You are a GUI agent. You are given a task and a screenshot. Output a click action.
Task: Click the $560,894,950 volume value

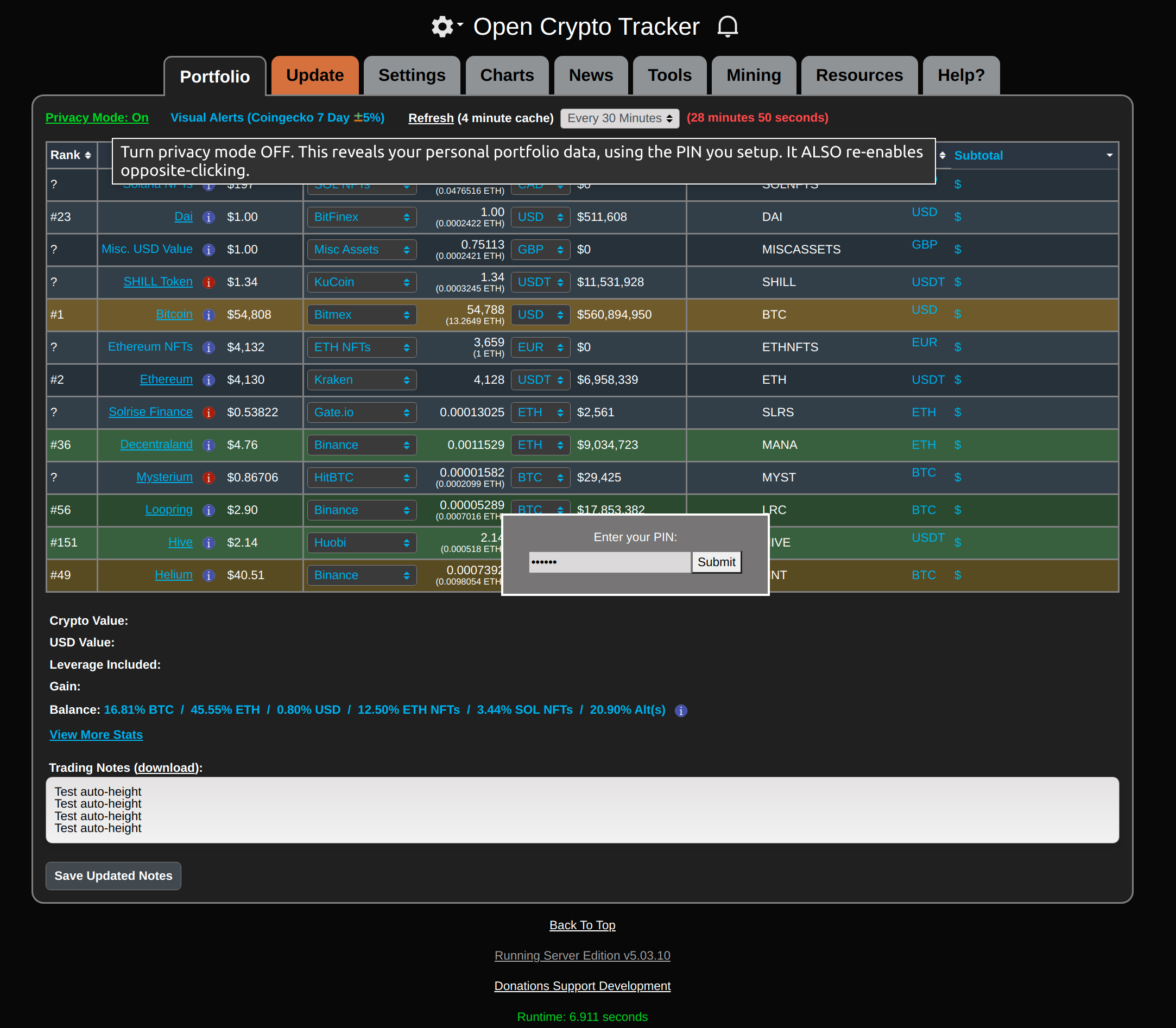[x=614, y=315]
